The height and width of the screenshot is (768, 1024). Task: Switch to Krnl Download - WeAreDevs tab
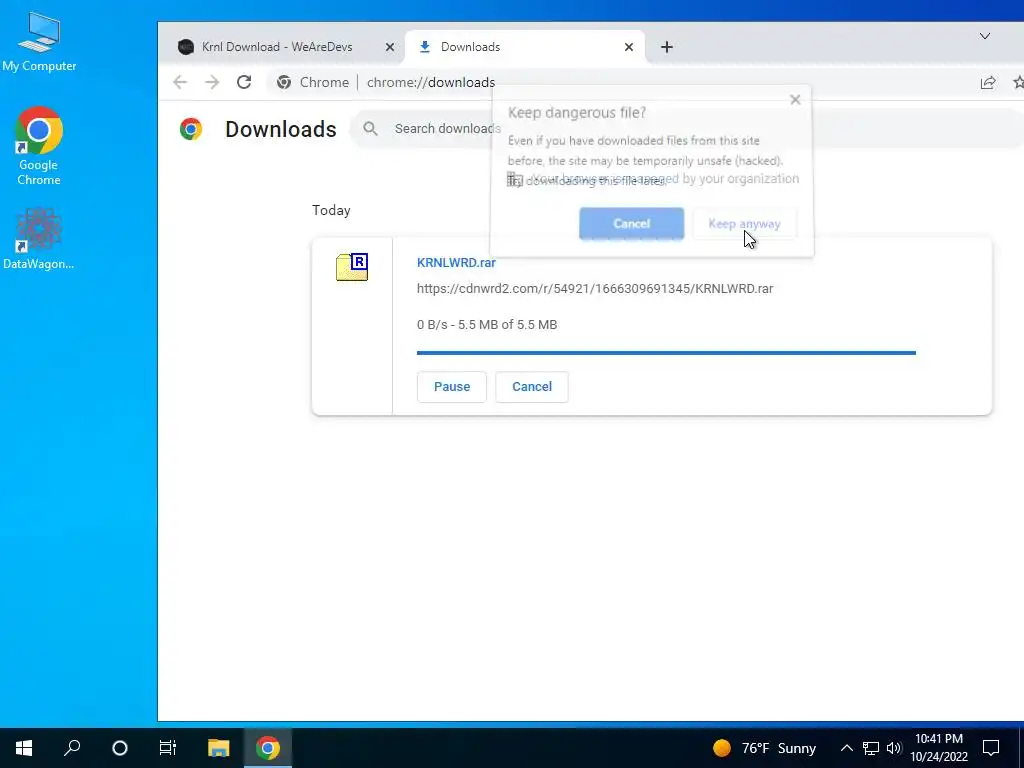tap(277, 47)
